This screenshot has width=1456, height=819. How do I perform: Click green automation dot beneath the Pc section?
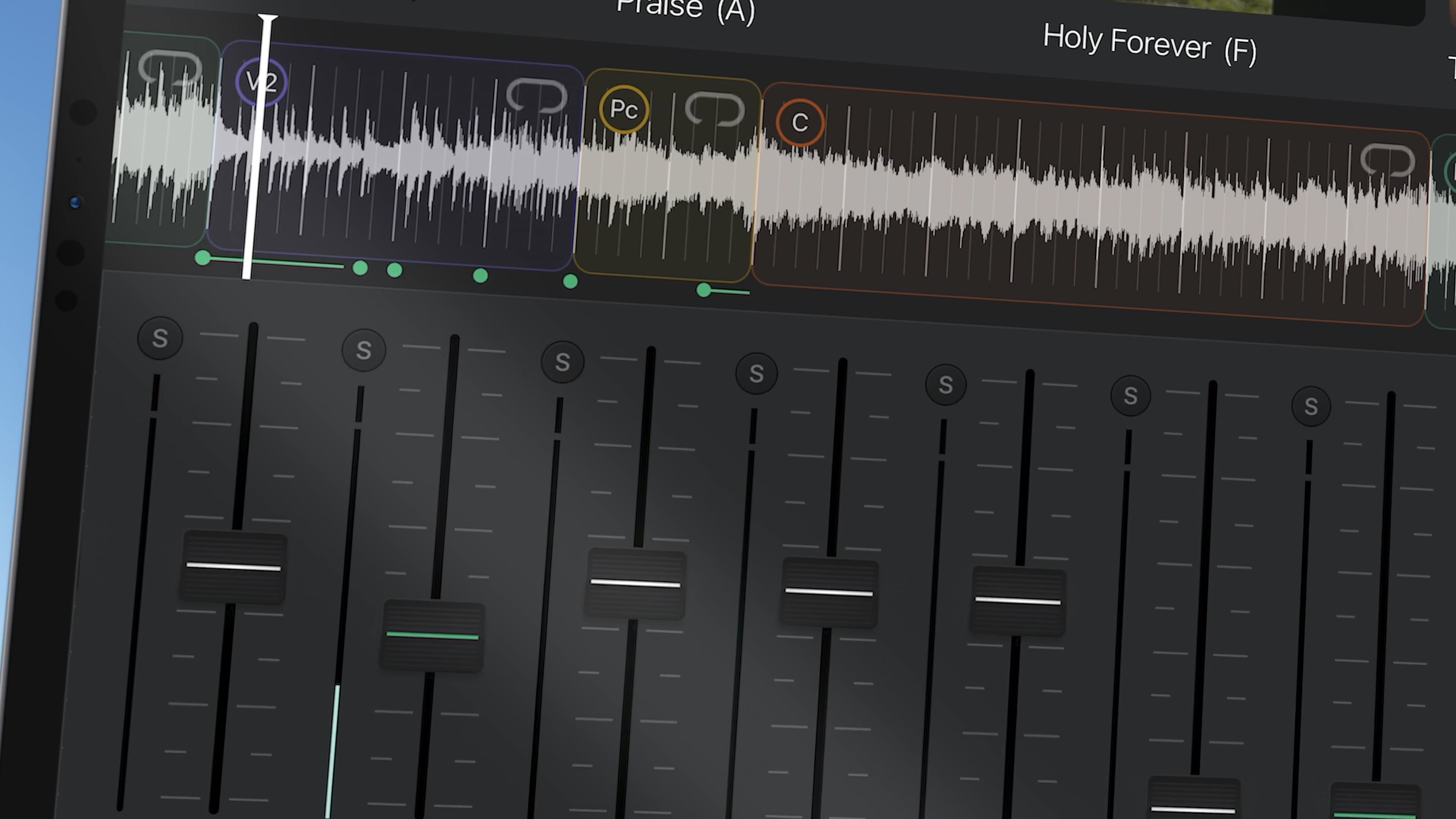point(704,290)
